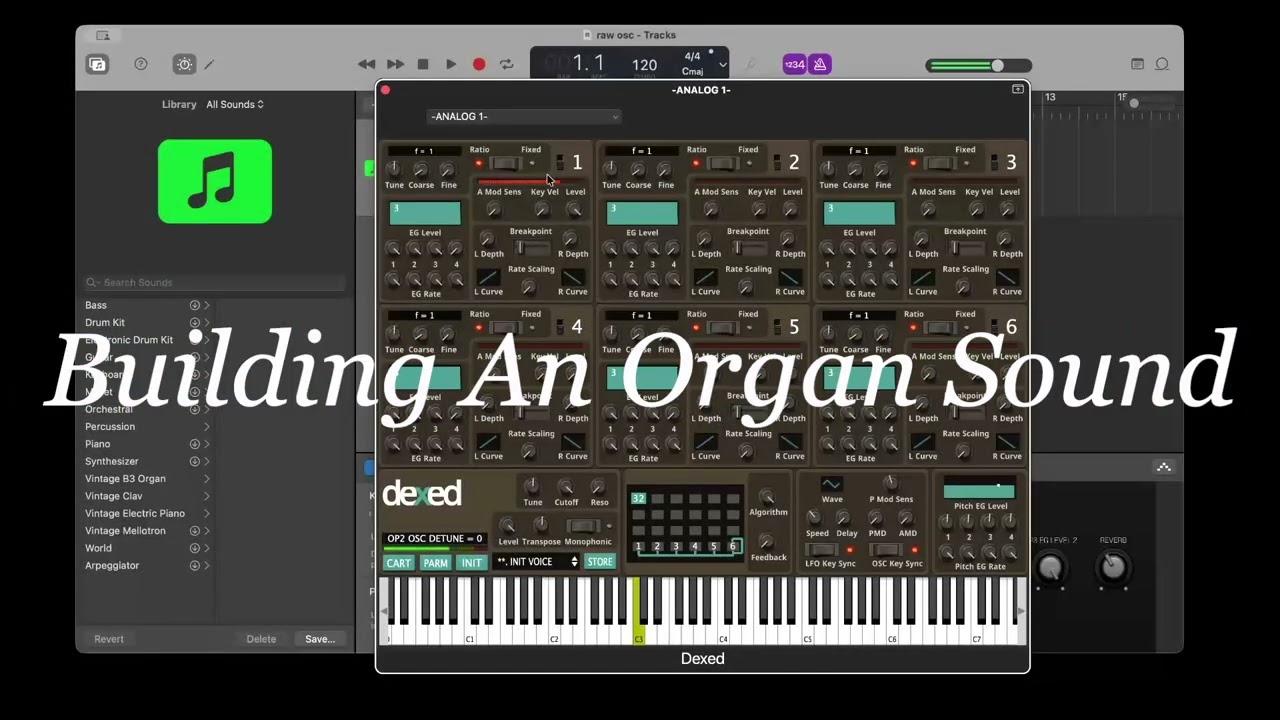Viewport: 1280px width, 720px height.
Task: Select the Bass library category
Action: click(96, 305)
